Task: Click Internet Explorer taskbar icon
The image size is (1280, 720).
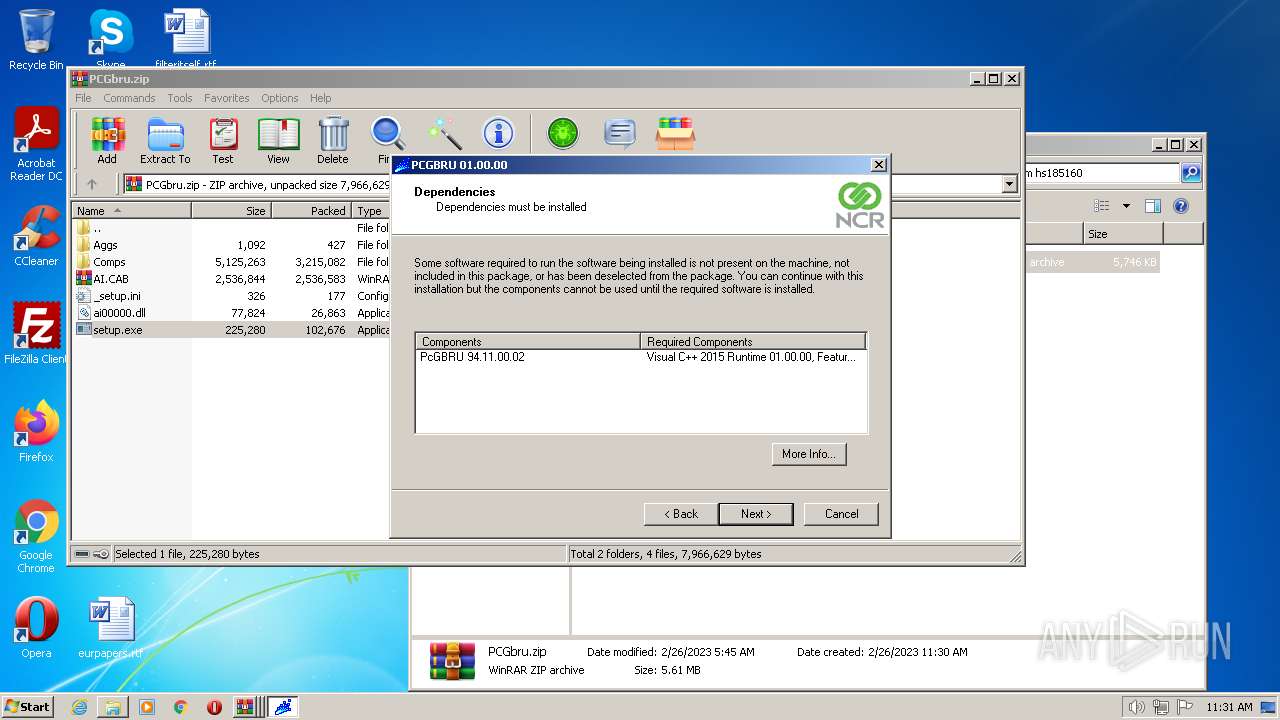Action: [79, 707]
